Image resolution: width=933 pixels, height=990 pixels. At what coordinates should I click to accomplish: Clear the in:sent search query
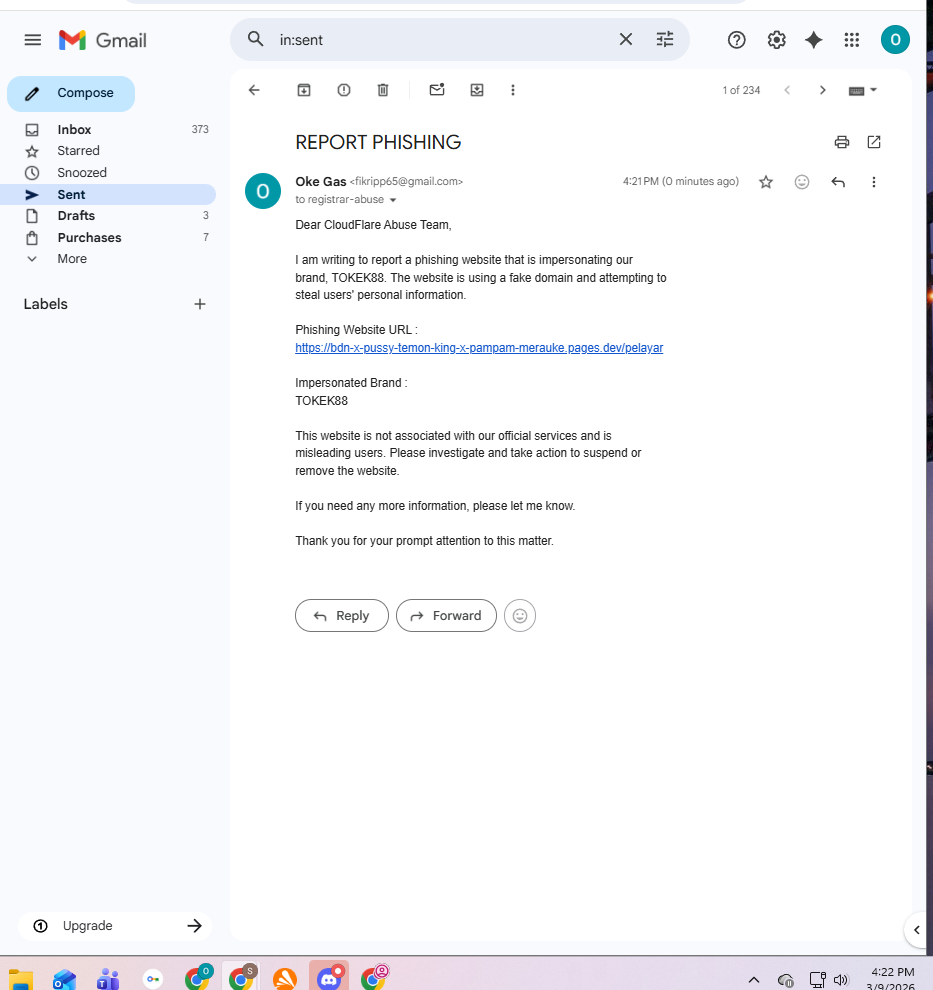coord(626,39)
